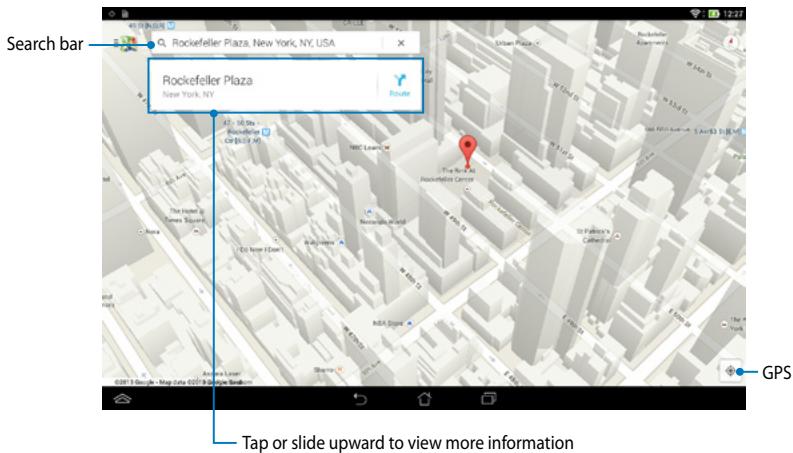Open the Rockefeller Plaza info card

(x=286, y=85)
